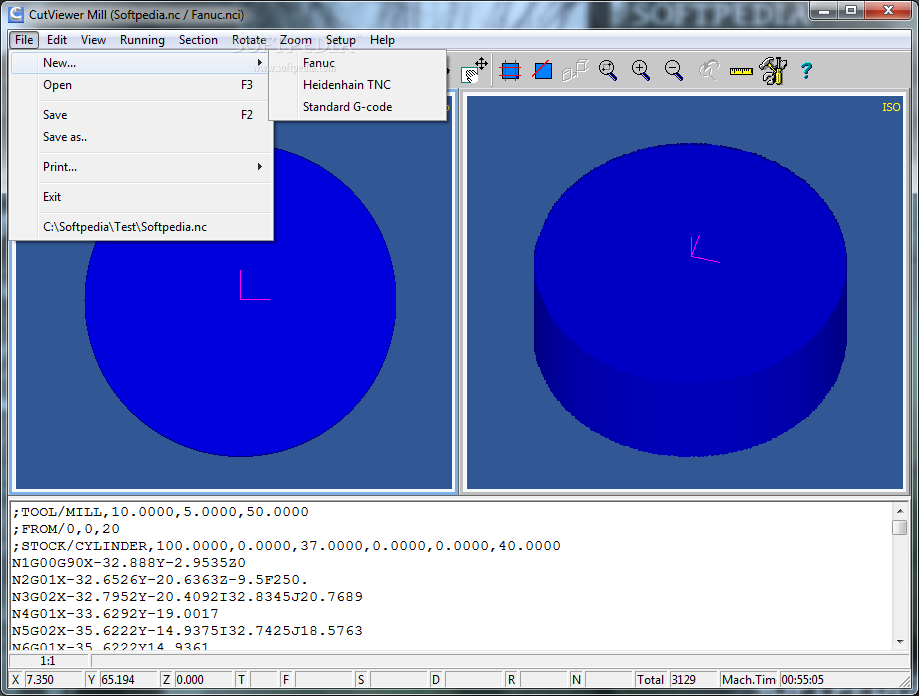Click the blue cylinder in ISO viewport
This screenshot has width=919, height=696.
click(690, 299)
